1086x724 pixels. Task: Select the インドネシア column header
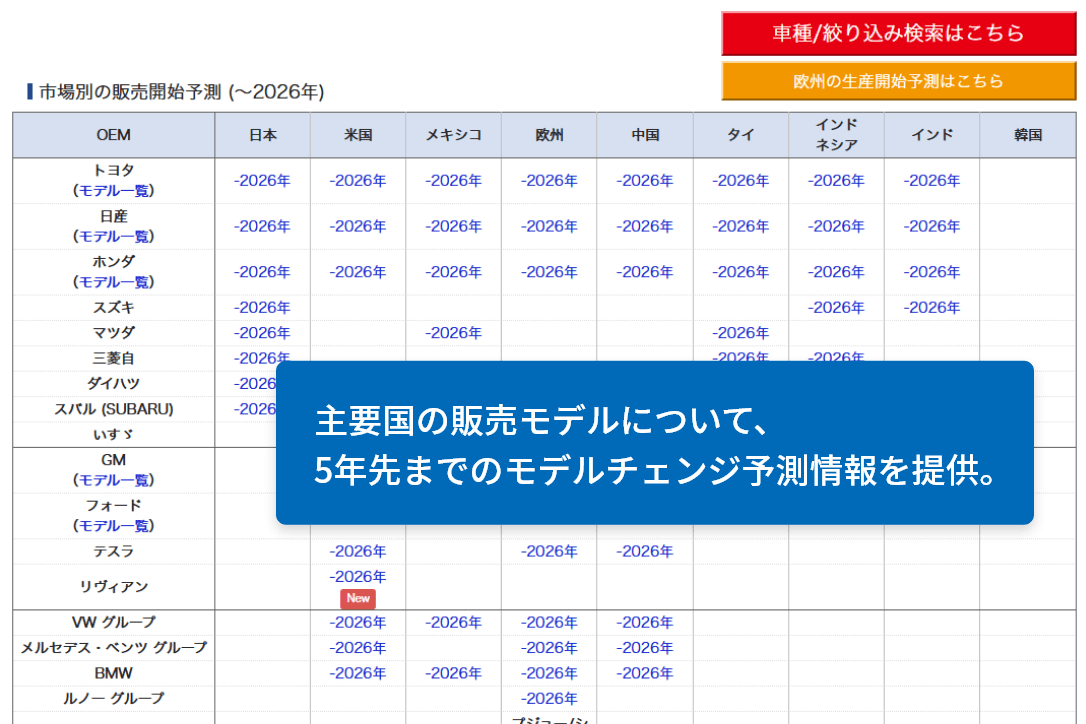point(836,135)
